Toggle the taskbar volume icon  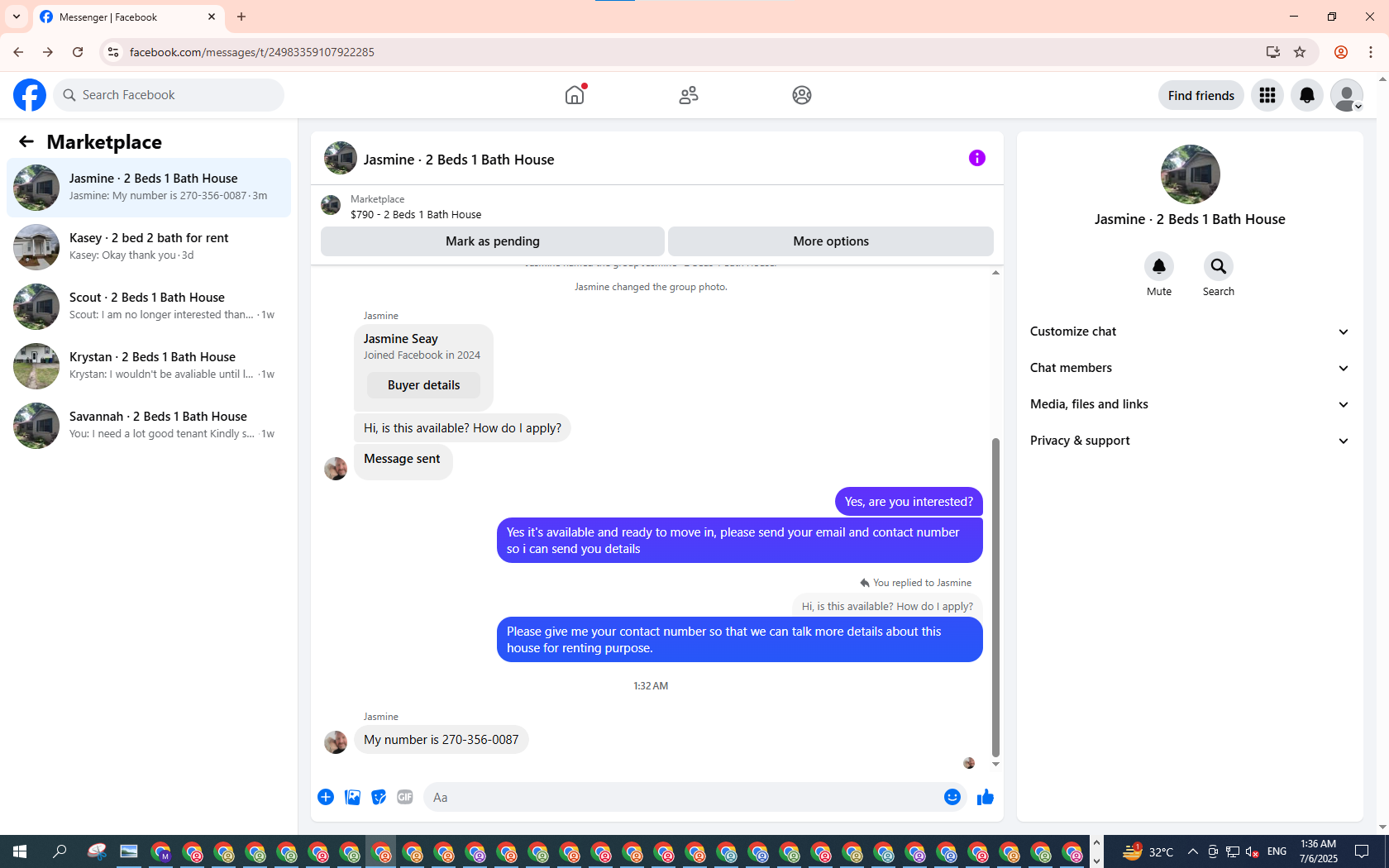(x=1252, y=851)
